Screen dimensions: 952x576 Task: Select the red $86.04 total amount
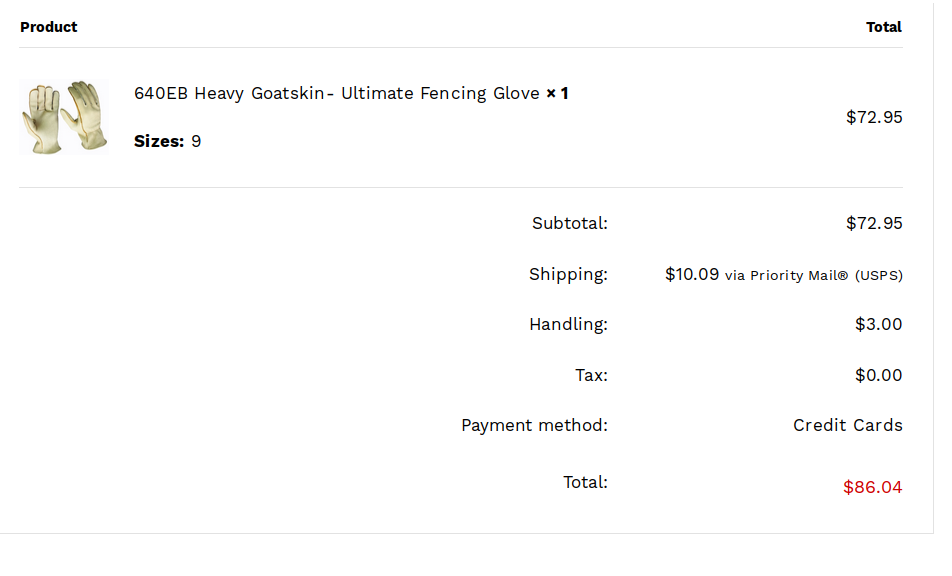(872, 487)
